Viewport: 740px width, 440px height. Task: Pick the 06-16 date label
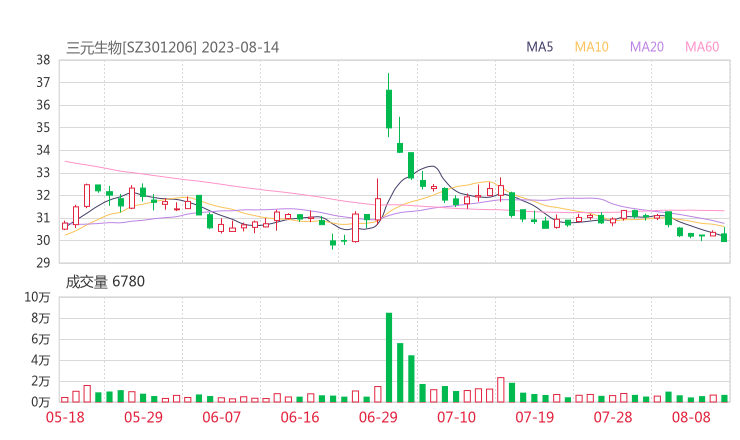(x=300, y=417)
